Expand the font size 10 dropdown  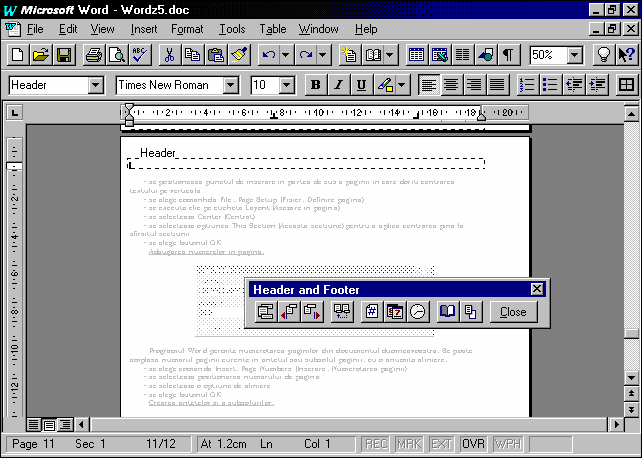tap(287, 85)
